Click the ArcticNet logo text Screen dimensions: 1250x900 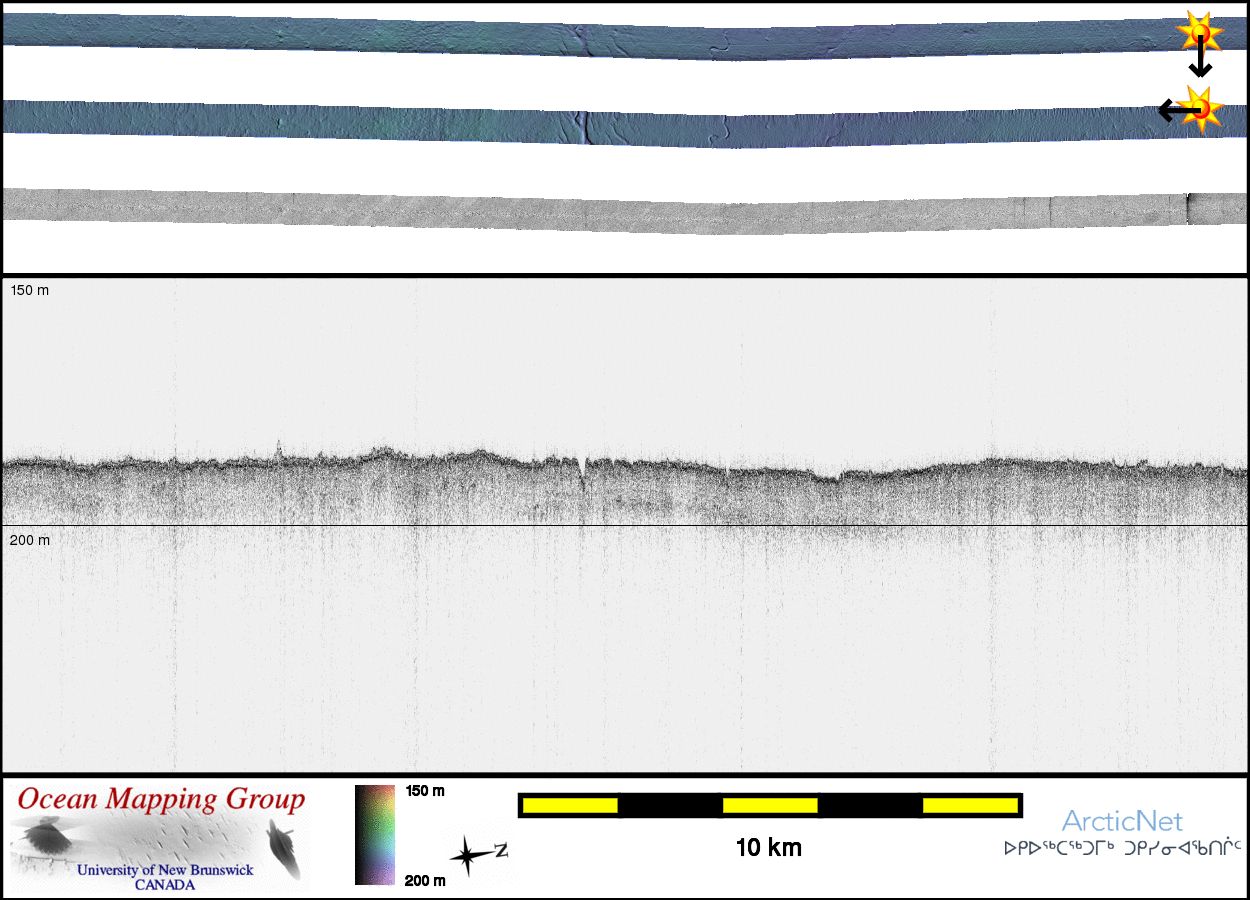pos(1122,821)
